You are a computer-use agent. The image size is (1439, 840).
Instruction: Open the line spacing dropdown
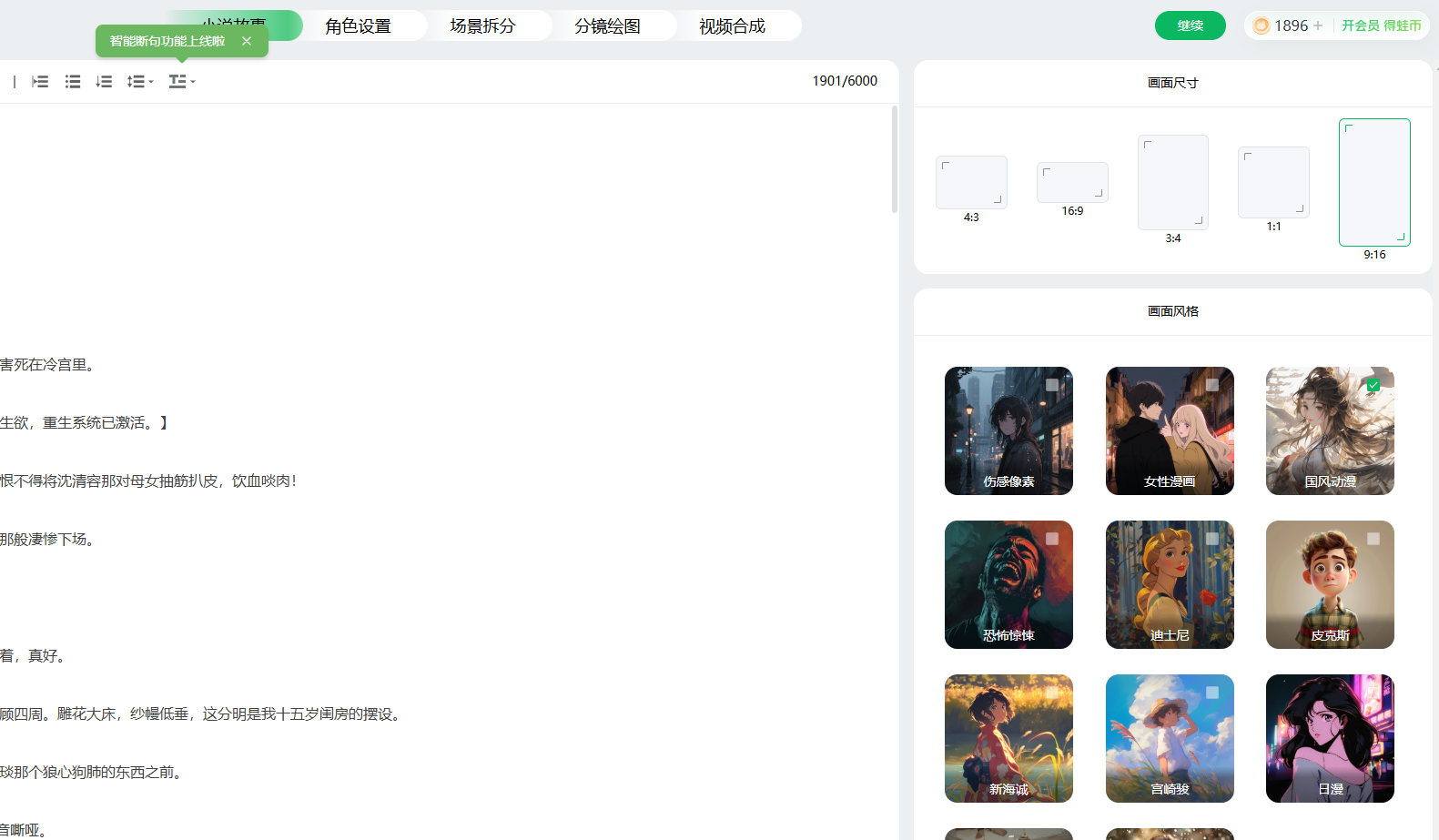[x=140, y=82]
